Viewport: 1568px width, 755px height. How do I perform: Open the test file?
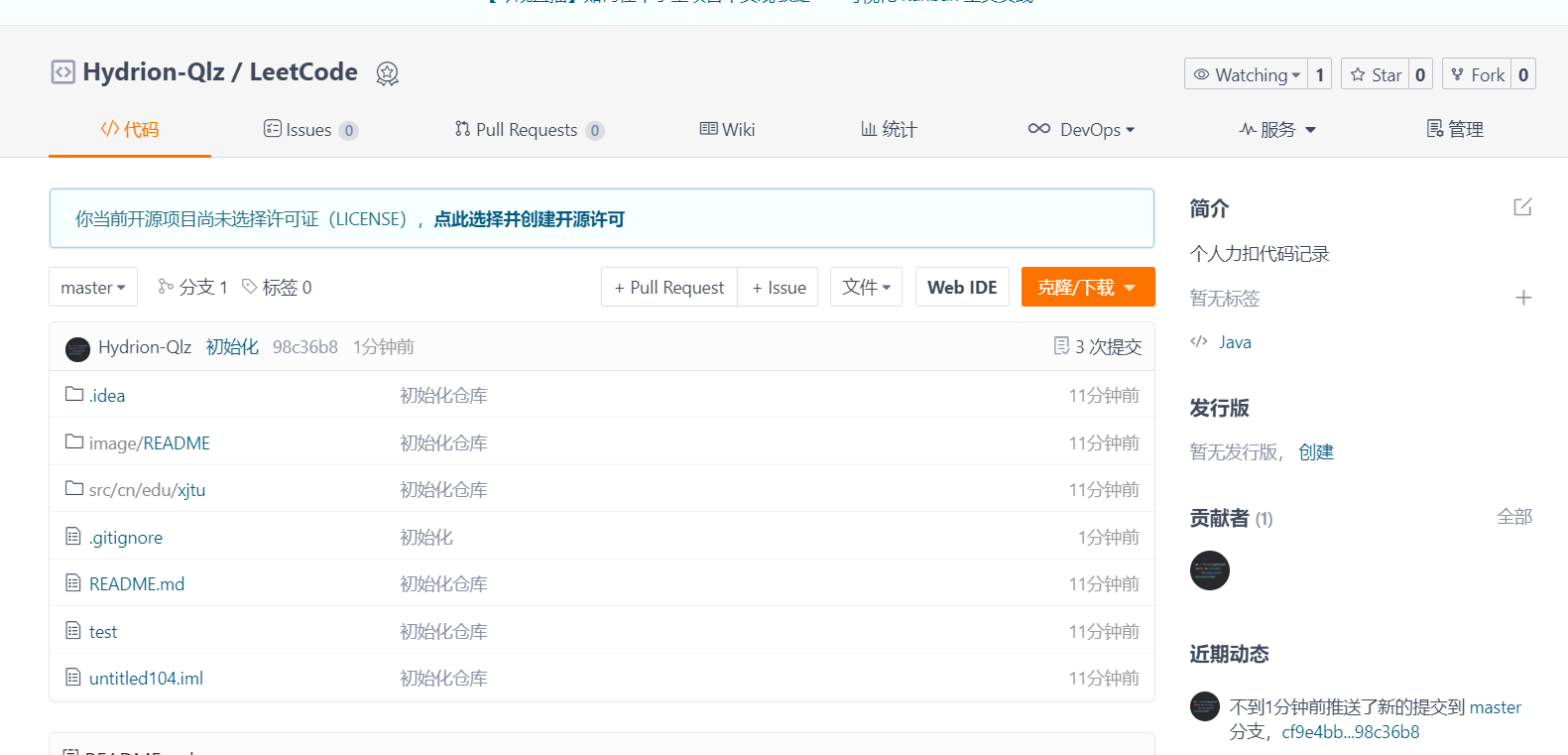pyautogui.click(x=103, y=632)
